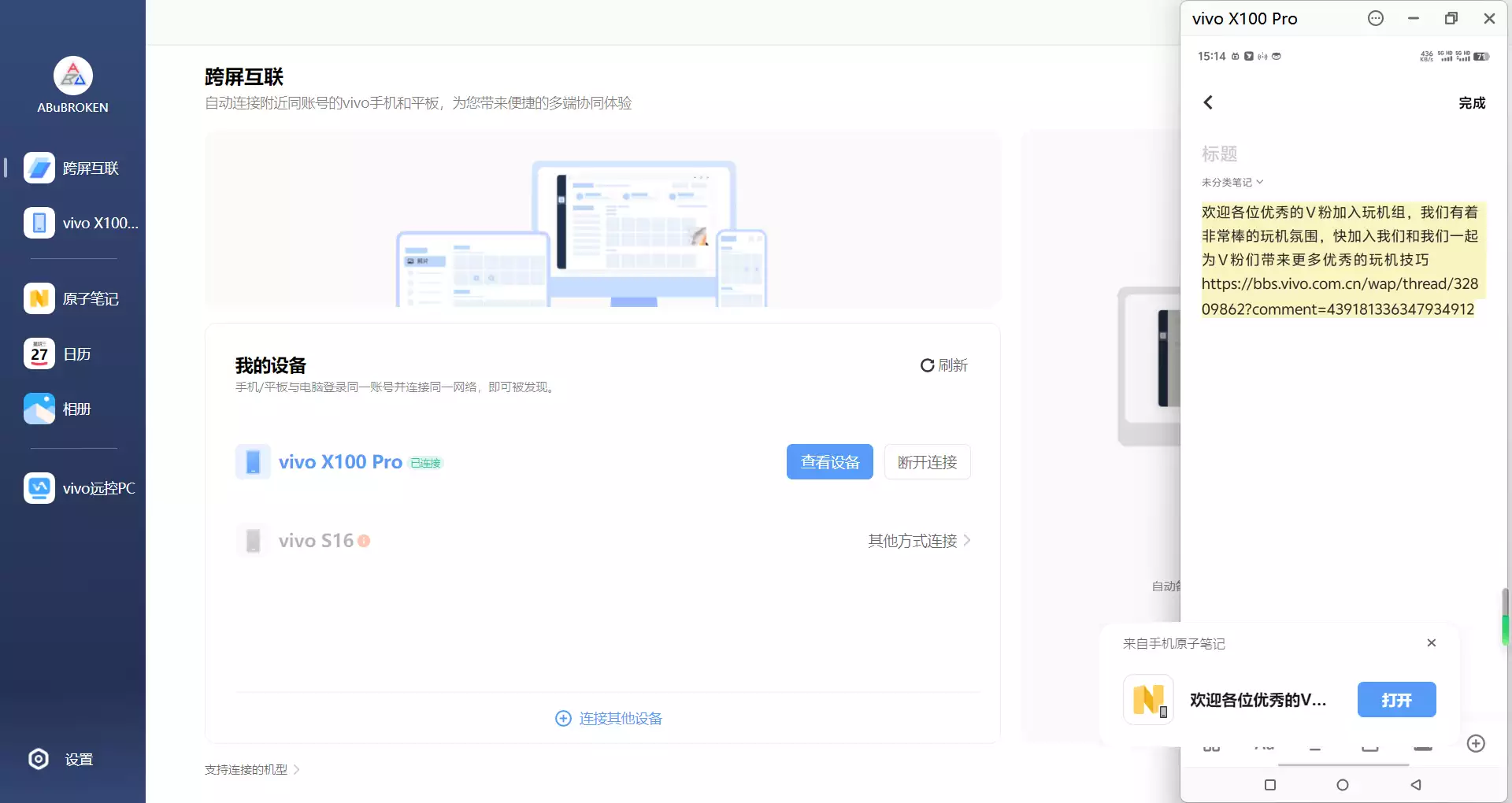
Task: Tap the plus icon in note toolbar
Action: (1477, 744)
